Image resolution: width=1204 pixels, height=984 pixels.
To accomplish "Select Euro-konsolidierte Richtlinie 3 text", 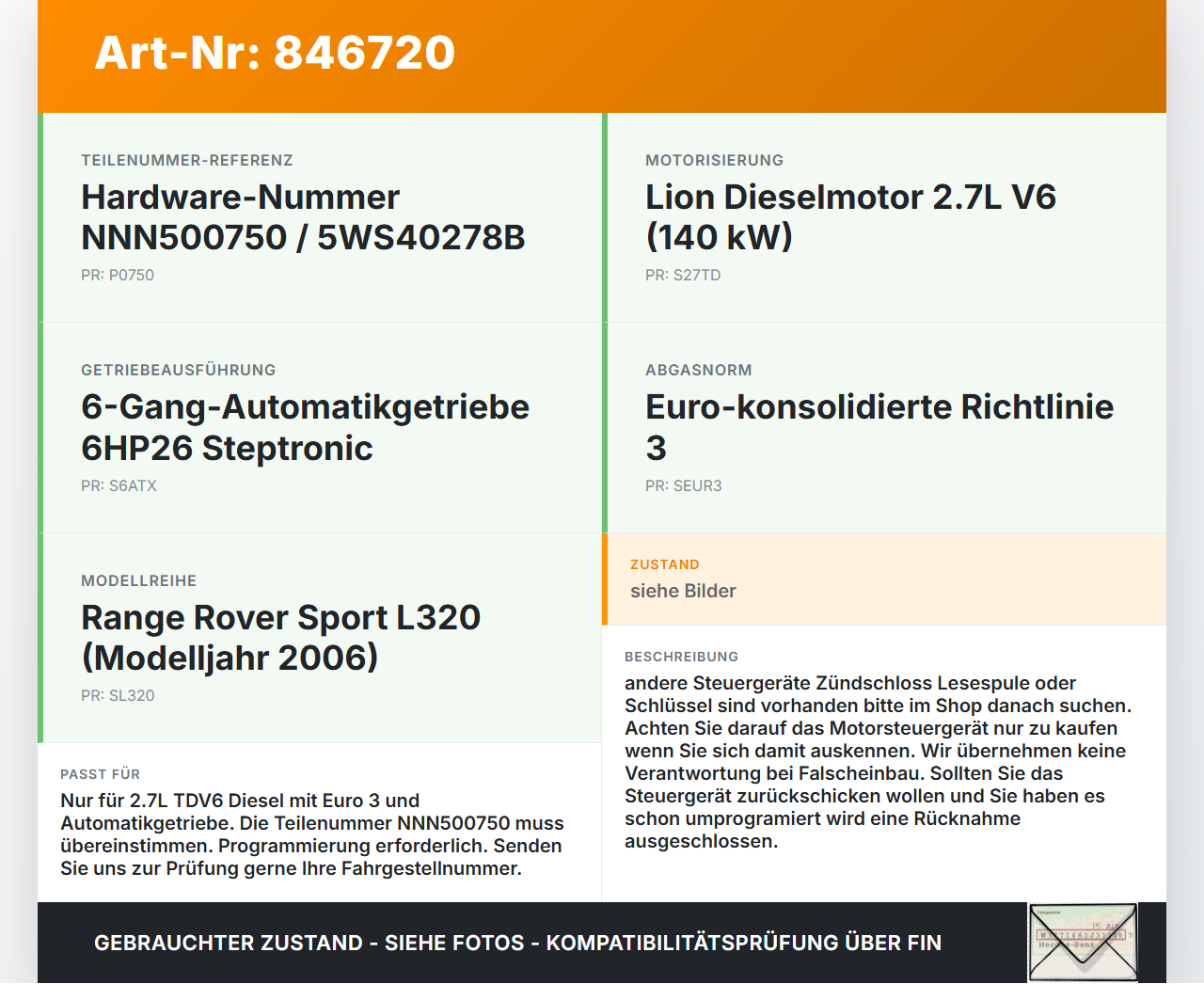I will tap(879, 427).
